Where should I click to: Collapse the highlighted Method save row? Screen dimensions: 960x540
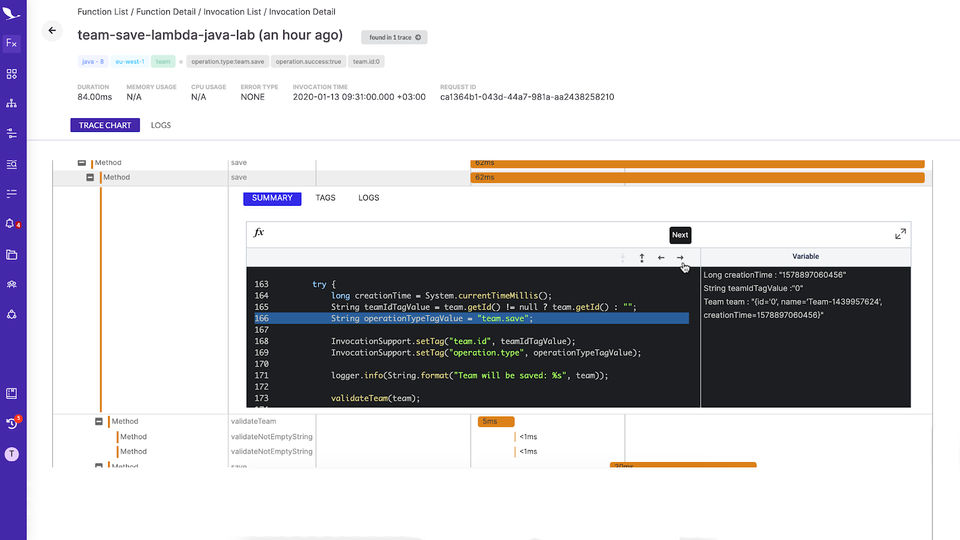(90, 178)
